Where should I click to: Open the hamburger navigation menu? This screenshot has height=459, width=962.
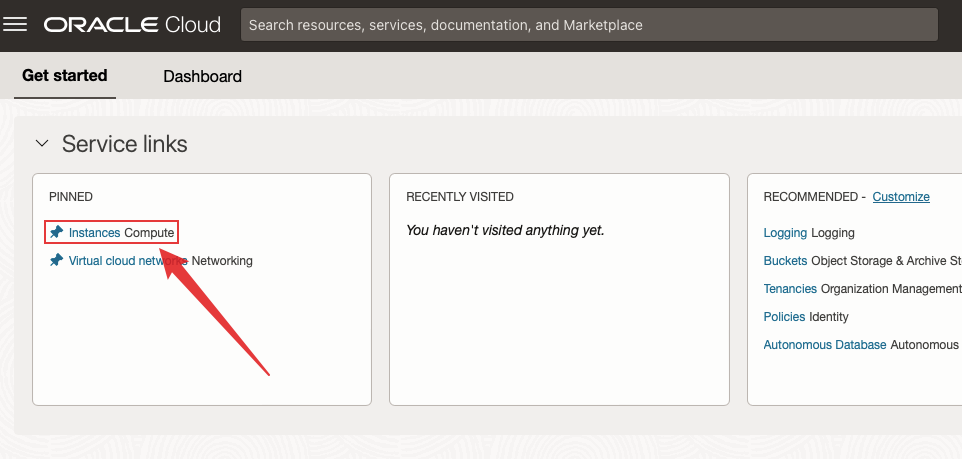pyautogui.click(x=15, y=25)
